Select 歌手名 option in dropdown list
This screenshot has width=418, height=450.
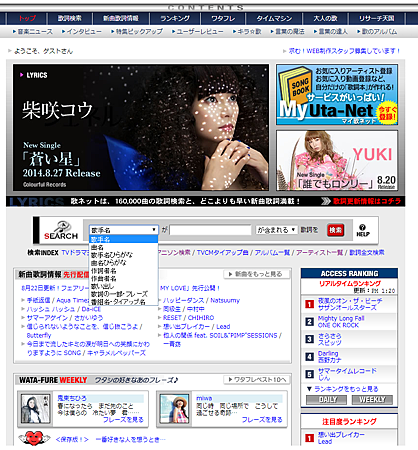click(x=123, y=239)
